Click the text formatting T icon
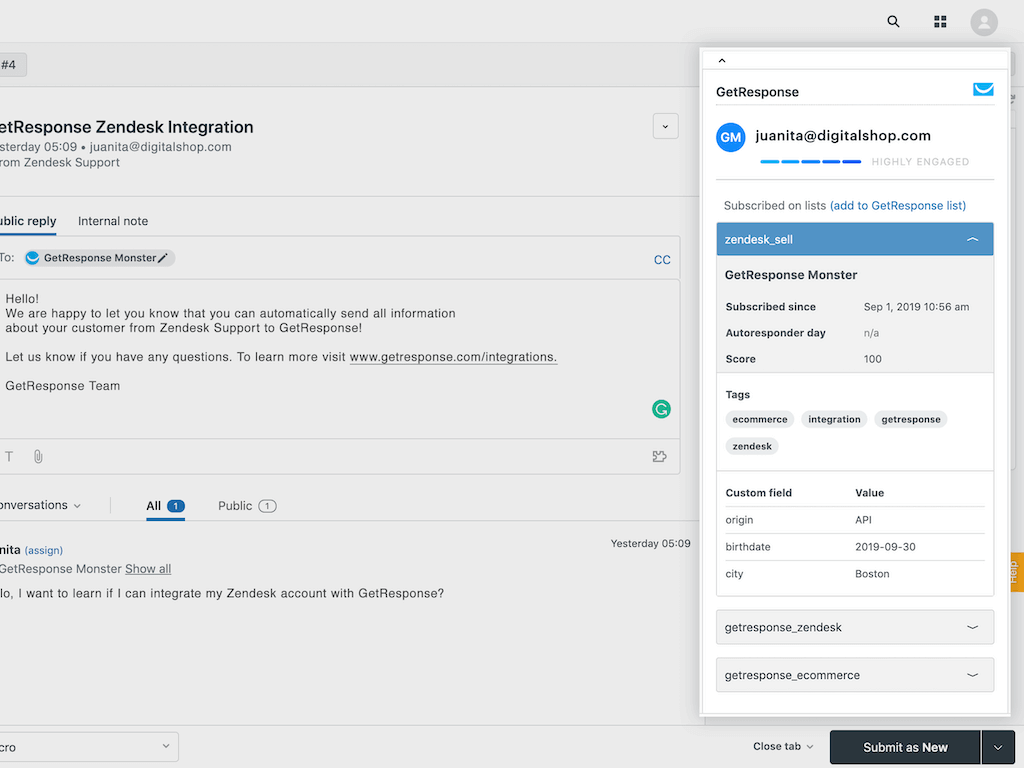 pyautogui.click(x=9, y=456)
